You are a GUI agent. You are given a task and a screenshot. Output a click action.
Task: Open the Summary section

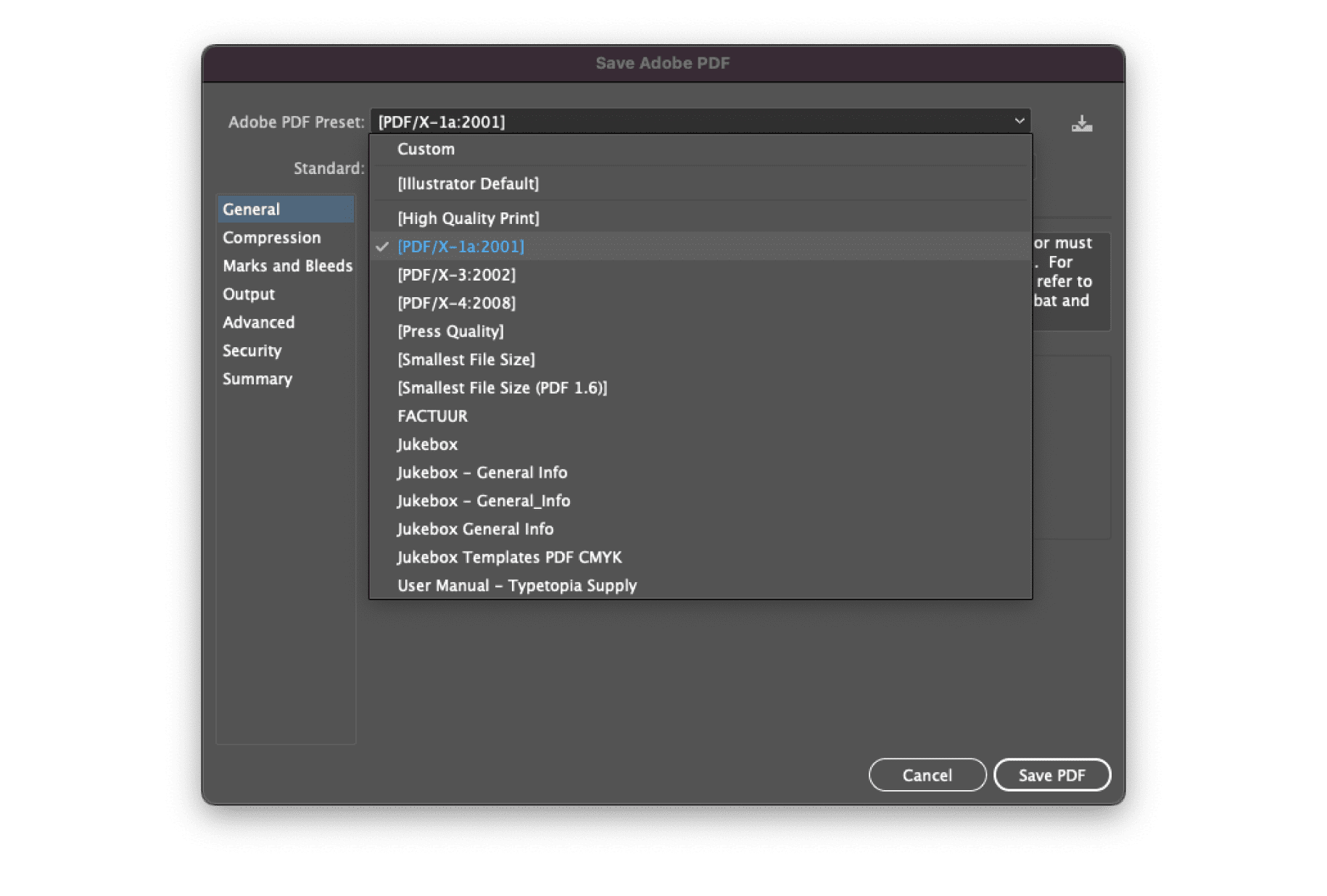[286, 379]
